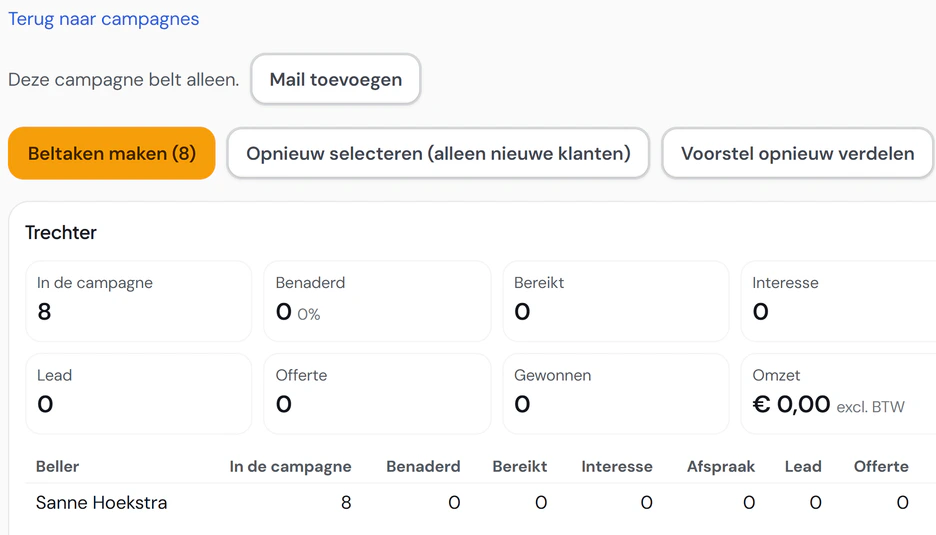Select the Interesse funnel card
The height and width of the screenshot is (535, 936).
pyautogui.click(x=838, y=301)
